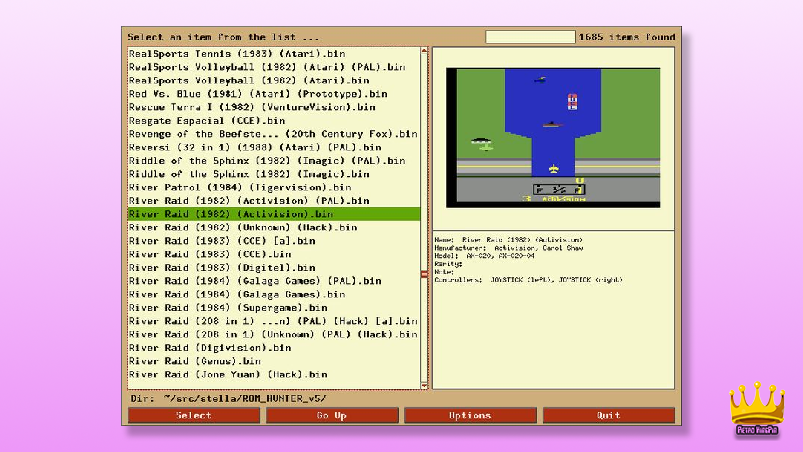
Task: Select River Raid (1984) (Galaga Games) (PAL).bin
Action: pyautogui.click(x=274, y=281)
